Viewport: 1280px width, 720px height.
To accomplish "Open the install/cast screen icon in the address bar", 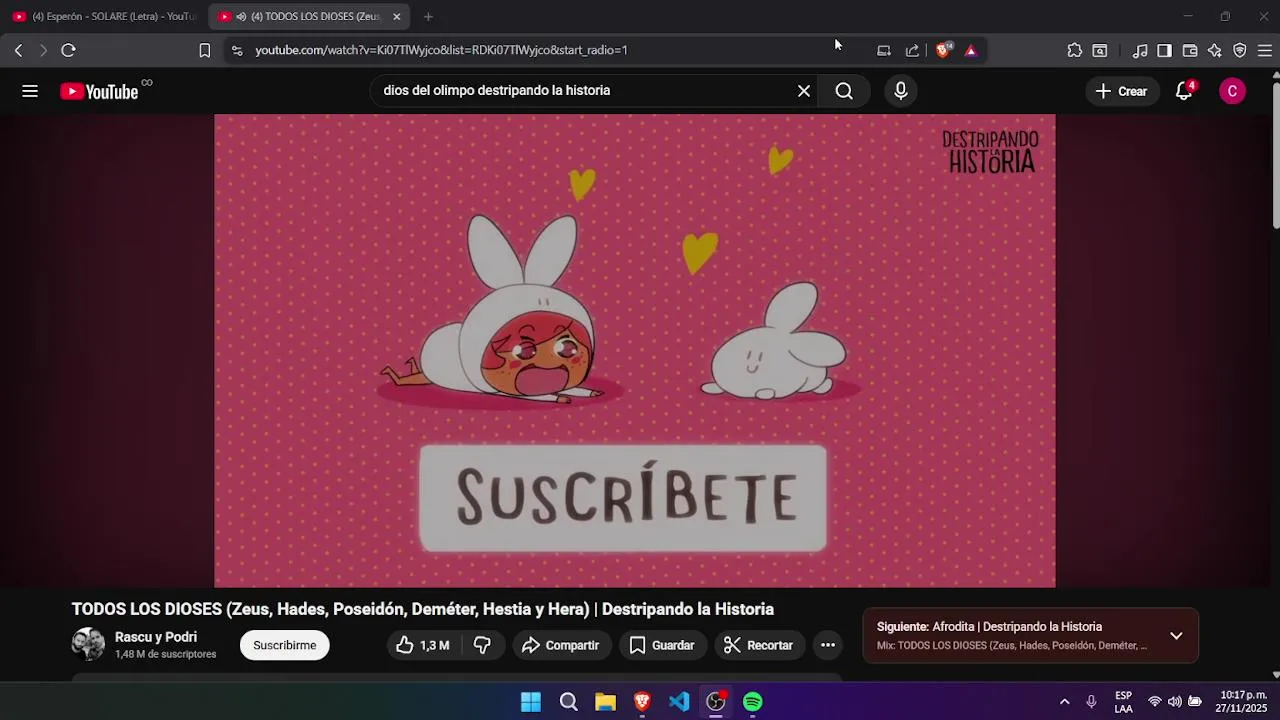I will [x=884, y=50].
